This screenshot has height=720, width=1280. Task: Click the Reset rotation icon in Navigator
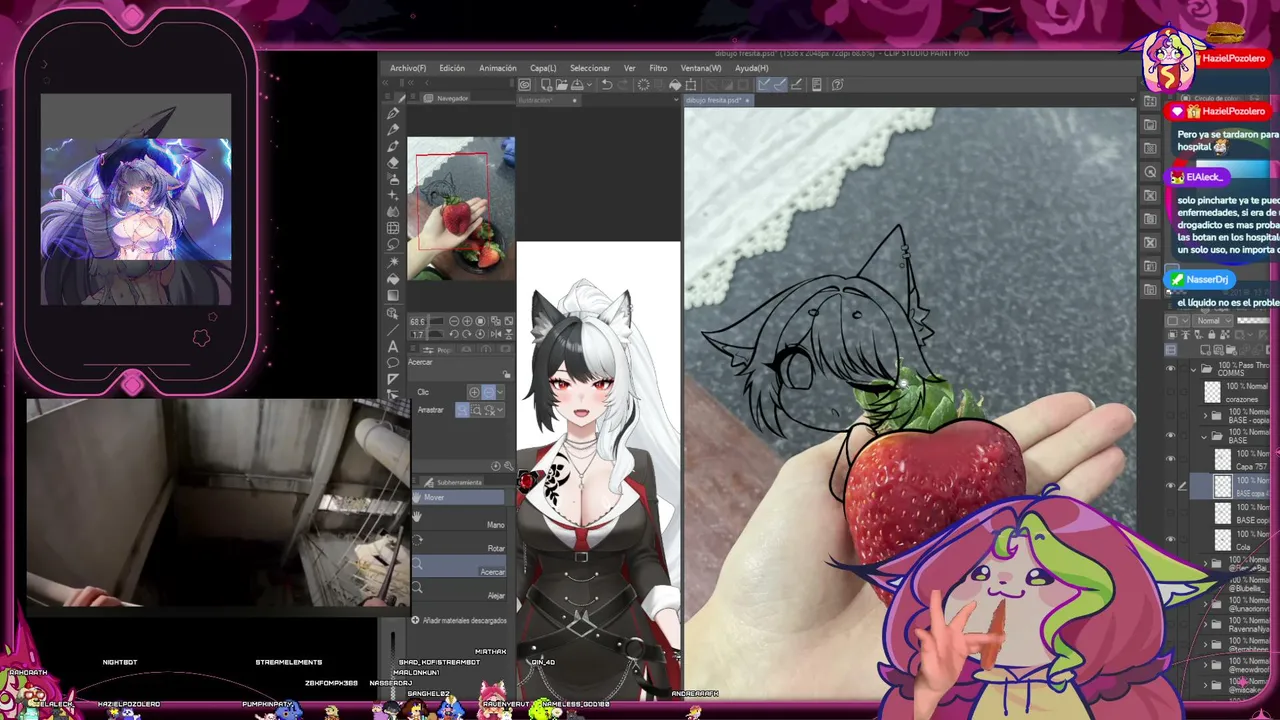pos(481,334)
